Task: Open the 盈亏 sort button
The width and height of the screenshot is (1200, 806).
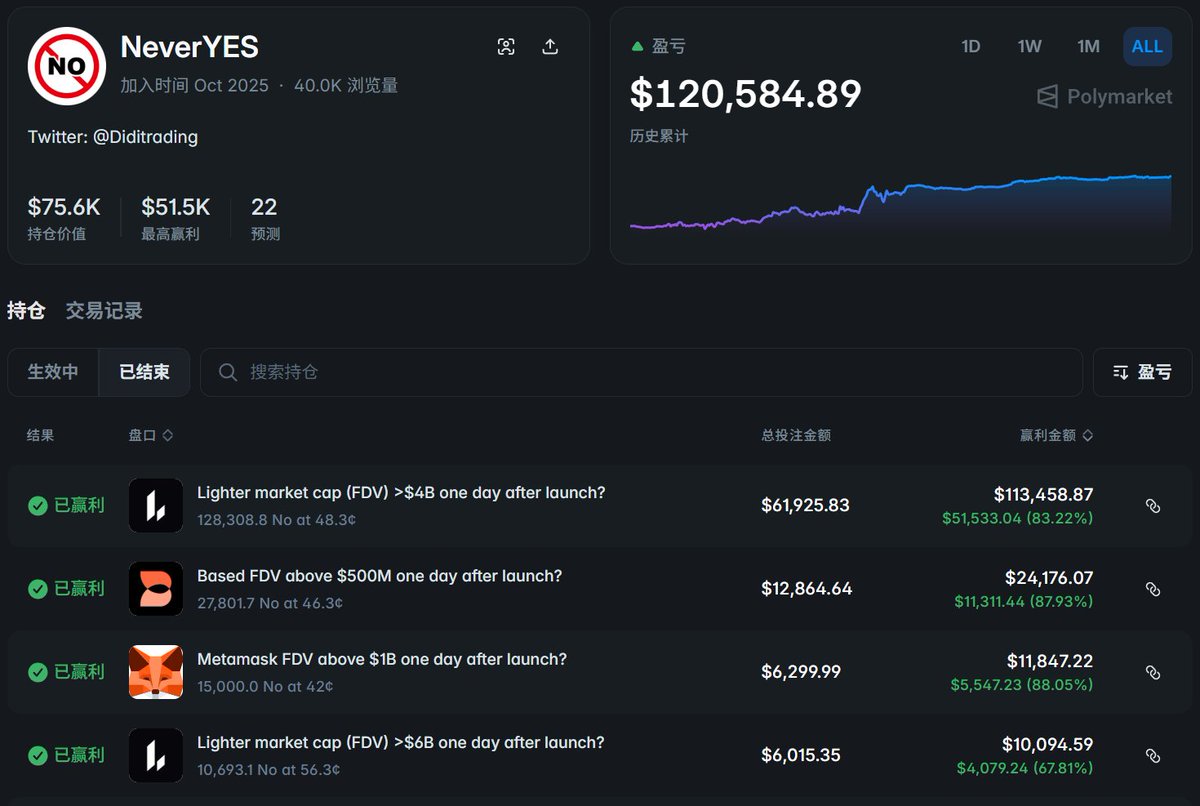Action: [x=1142, y=372]
